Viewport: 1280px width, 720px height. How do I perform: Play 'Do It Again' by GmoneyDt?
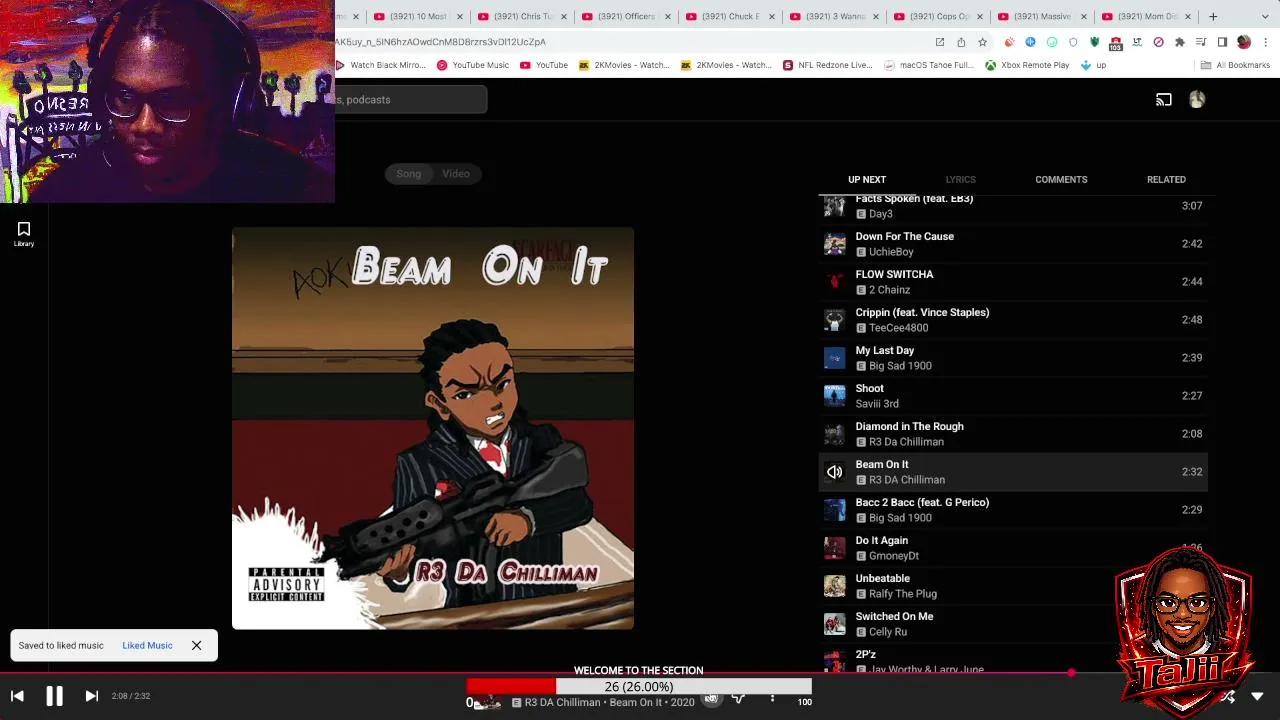click(1014, 548)
